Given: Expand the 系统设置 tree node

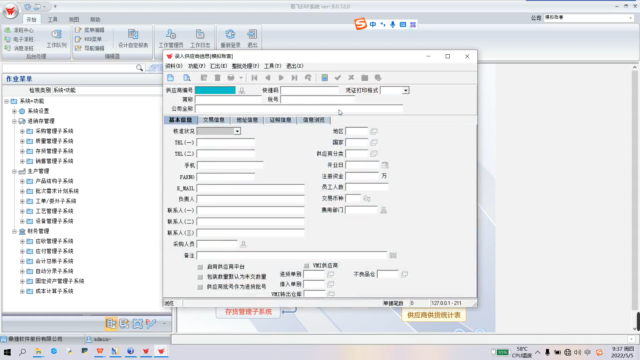Looking at the screenshot, I should click(x=14, y=111).
